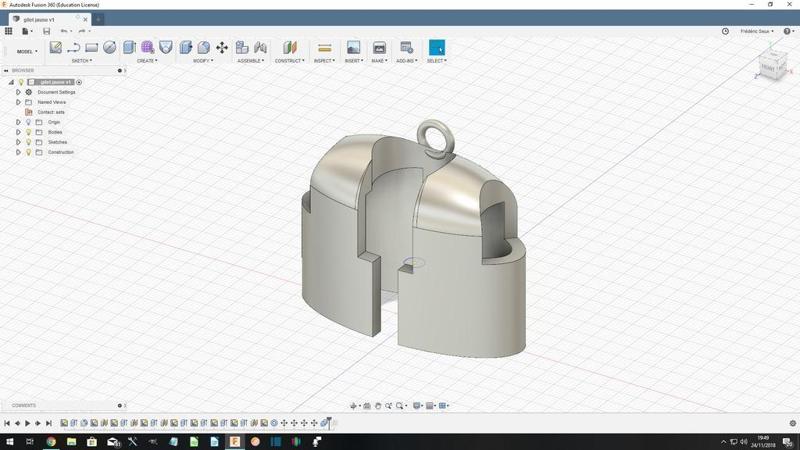Image resolution: width=800 pixels, height=450 pixels.
Task: Select the Move/Copy arrows tool
Action: [222, 47]
